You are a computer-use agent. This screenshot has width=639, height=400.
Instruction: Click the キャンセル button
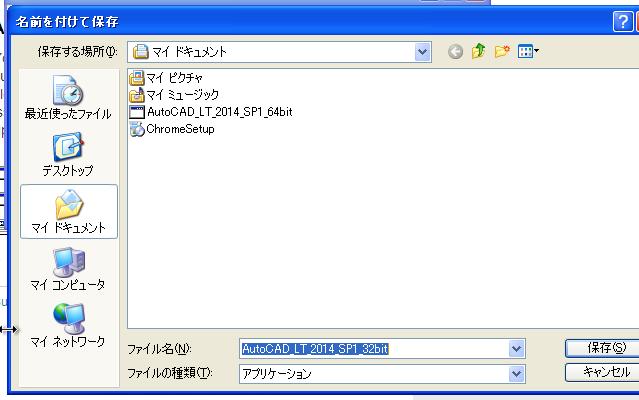(602, 372)
